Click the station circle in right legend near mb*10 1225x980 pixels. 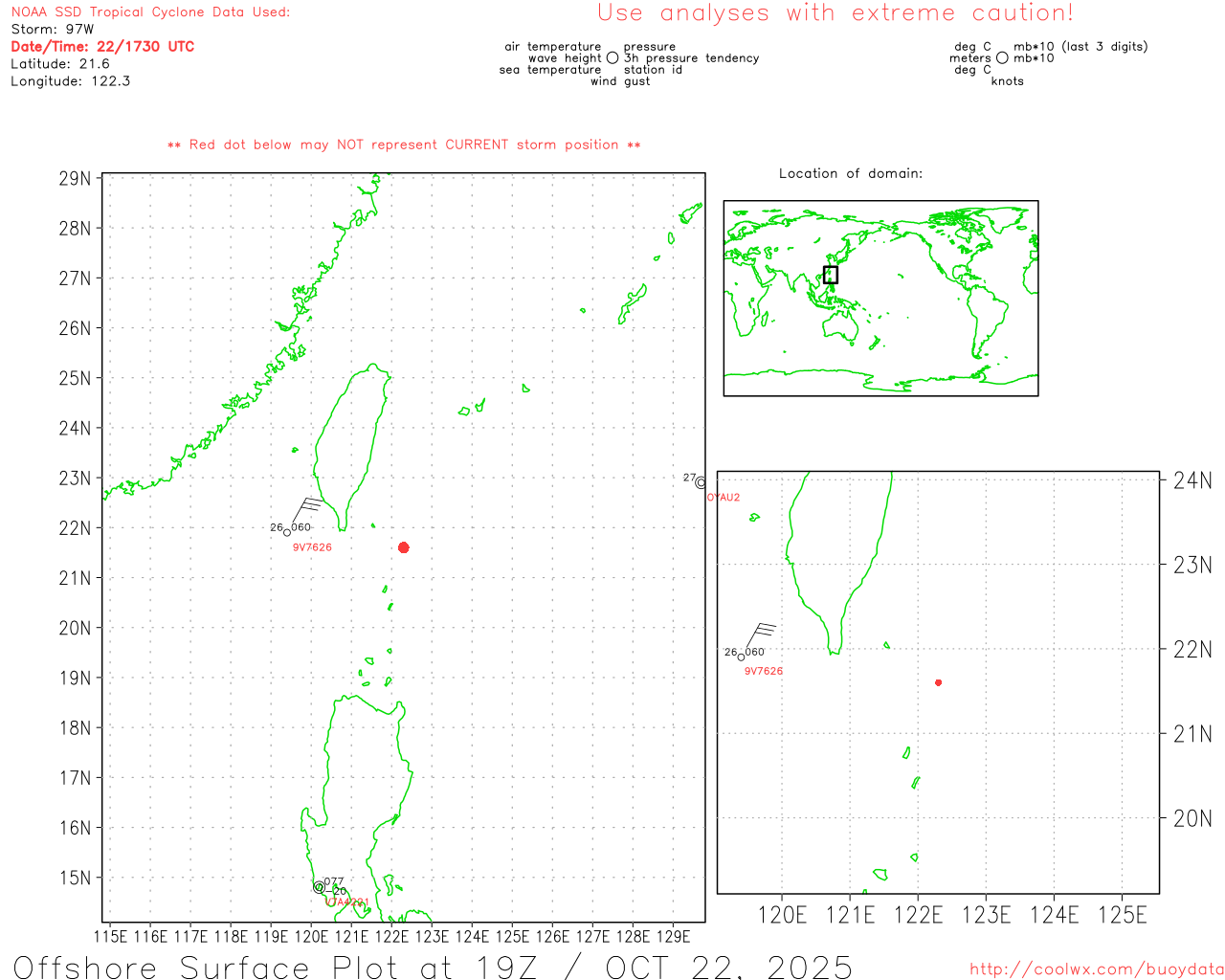1002,58
